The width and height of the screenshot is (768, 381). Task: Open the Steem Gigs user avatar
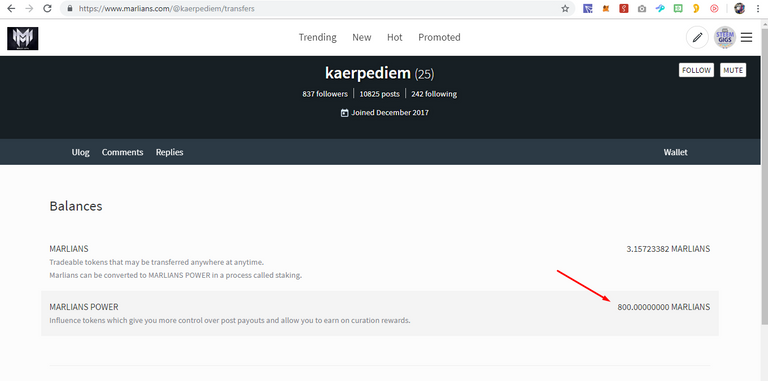725,38
